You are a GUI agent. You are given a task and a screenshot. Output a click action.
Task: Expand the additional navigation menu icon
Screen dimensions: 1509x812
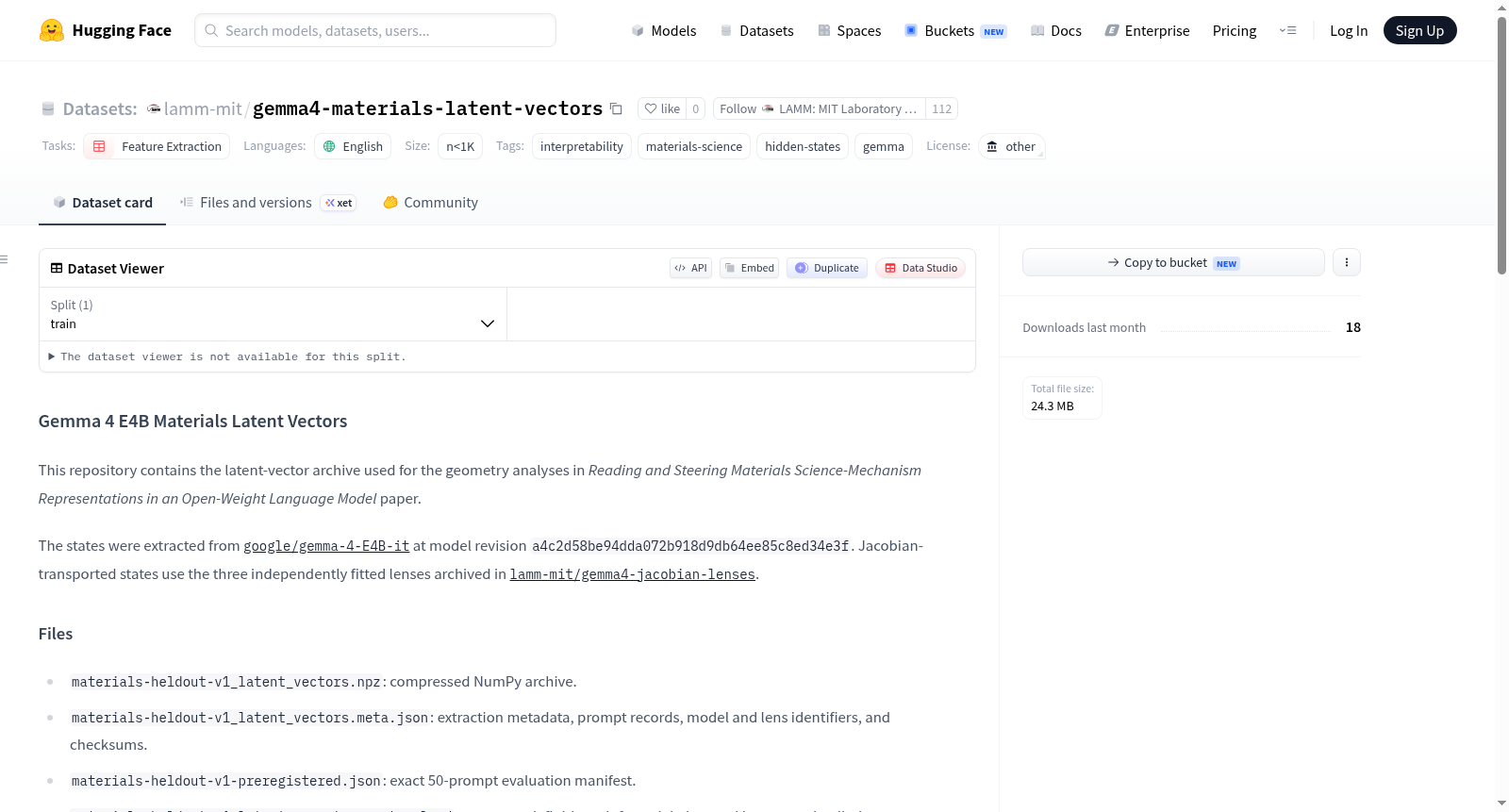[x=1287, y=30]
